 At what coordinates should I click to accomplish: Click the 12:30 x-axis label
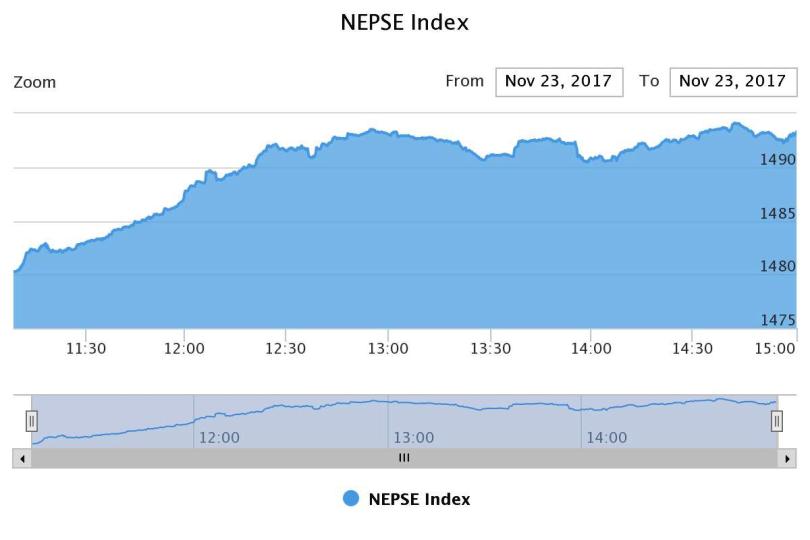pos(286,348)
